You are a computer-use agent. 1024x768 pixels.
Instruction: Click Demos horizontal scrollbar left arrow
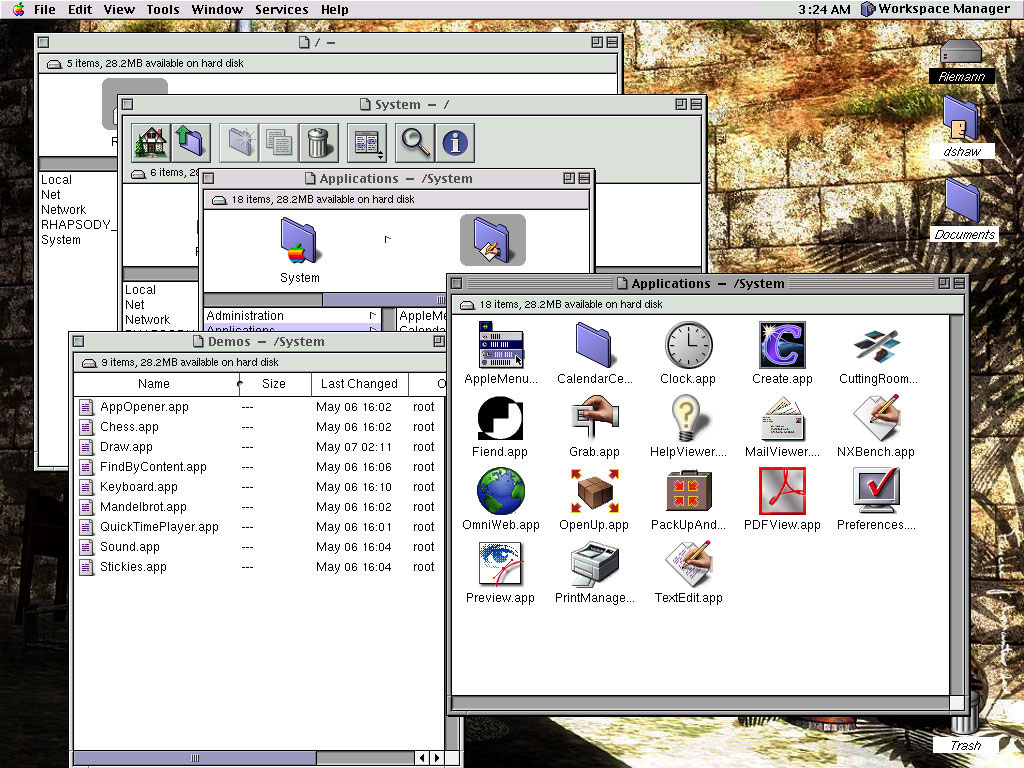click(423, 758)
